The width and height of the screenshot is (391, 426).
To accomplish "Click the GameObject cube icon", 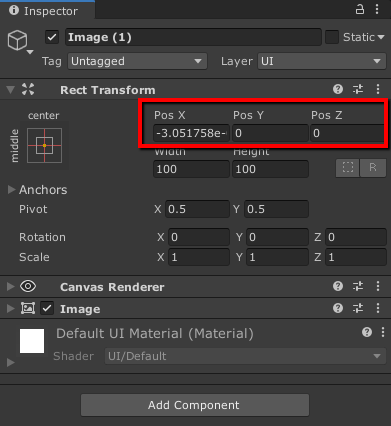I will coord(17,40).
